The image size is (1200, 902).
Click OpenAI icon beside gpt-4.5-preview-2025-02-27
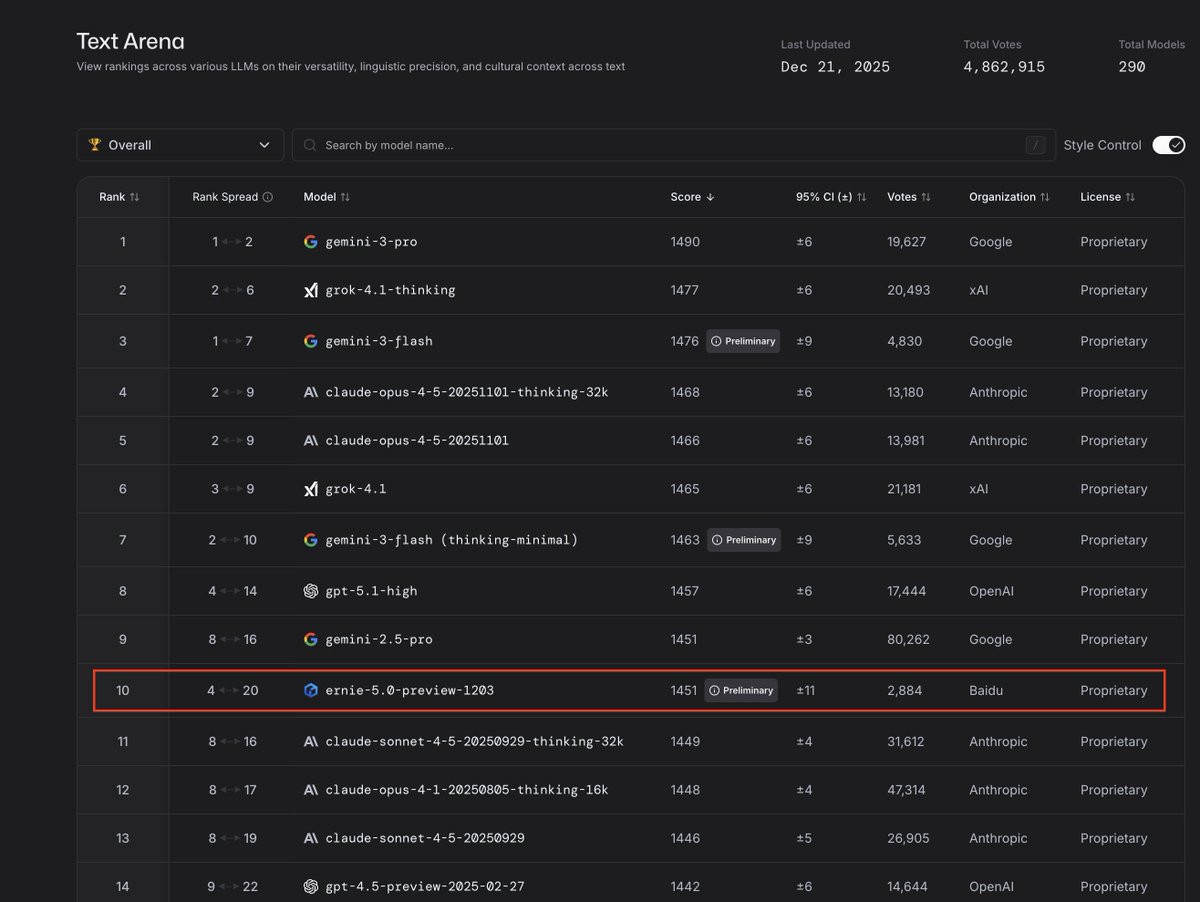(311, 886)
